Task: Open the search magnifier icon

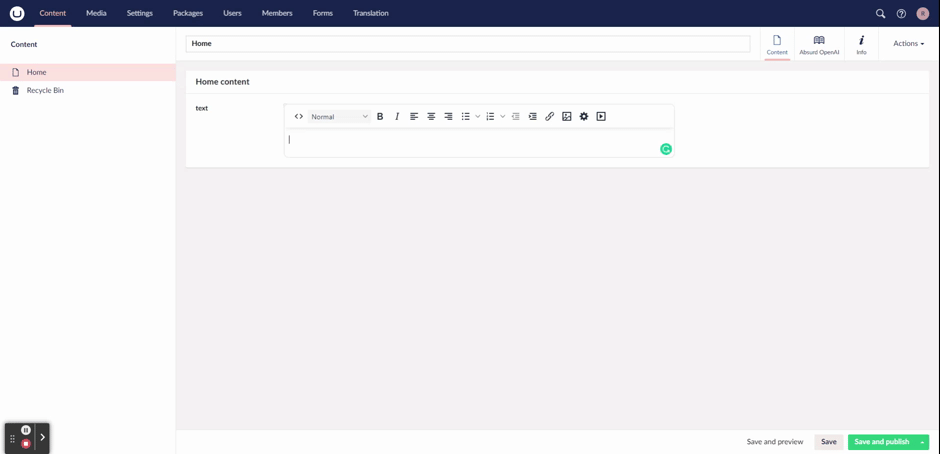Action: (881, 13)
